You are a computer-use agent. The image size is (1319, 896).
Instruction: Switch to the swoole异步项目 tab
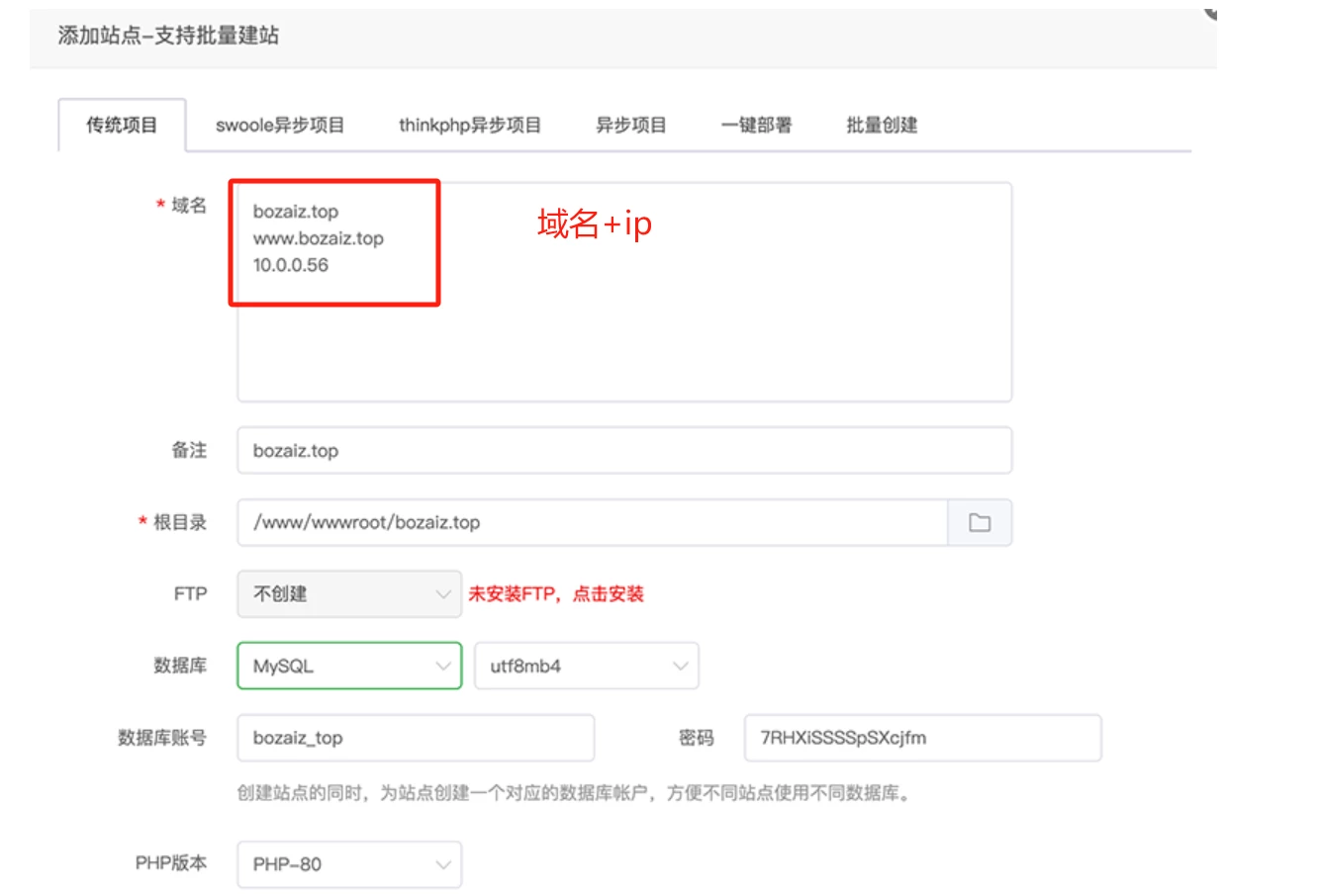280,126
